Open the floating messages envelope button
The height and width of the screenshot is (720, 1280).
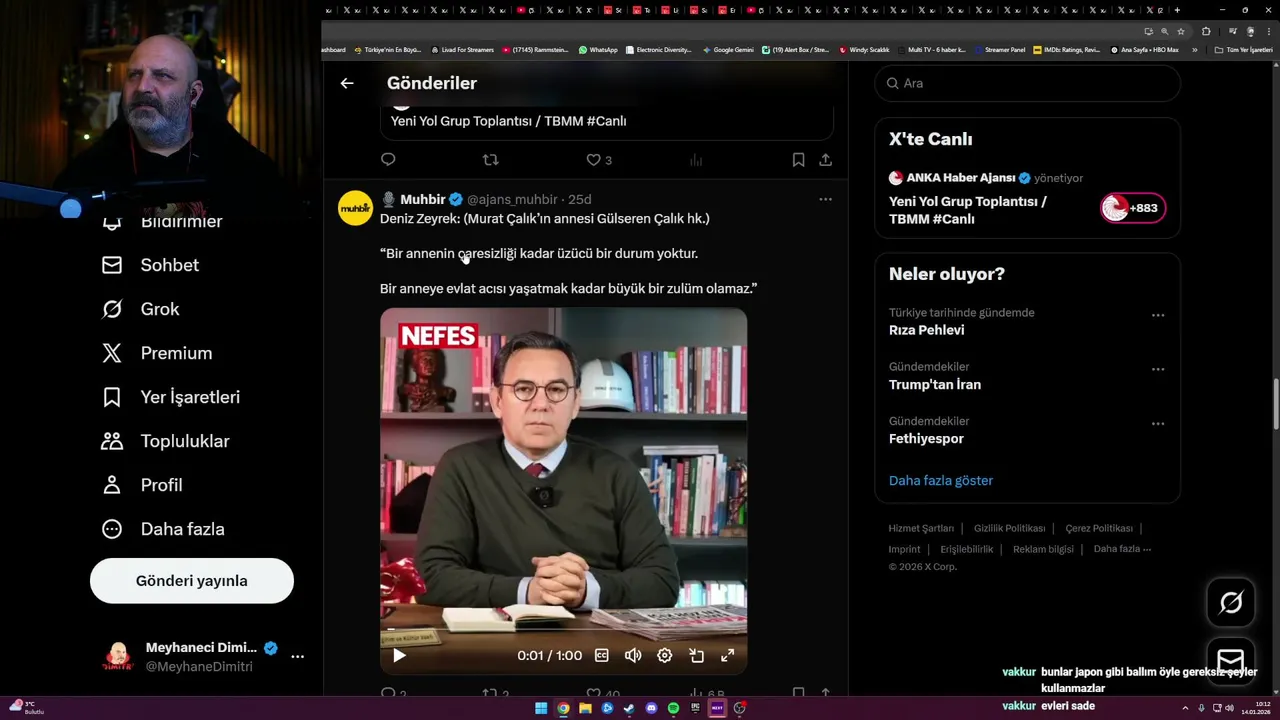coord(1231,660)
